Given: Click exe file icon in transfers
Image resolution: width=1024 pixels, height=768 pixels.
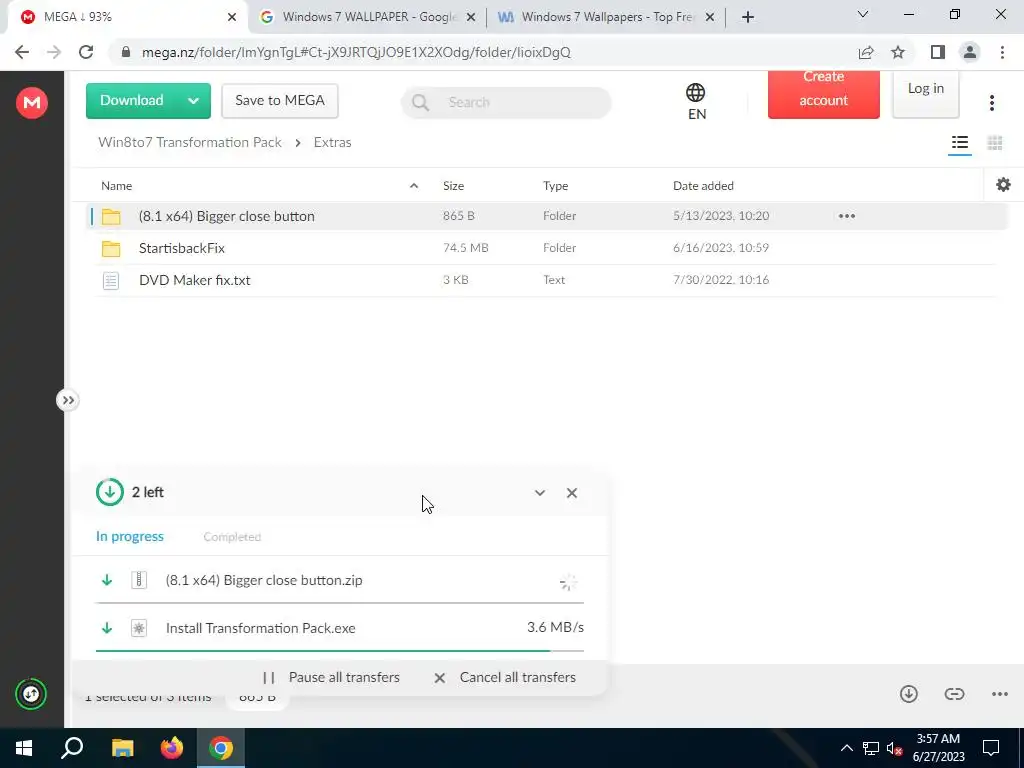Looking at the screenshot, I should [138, 628].
